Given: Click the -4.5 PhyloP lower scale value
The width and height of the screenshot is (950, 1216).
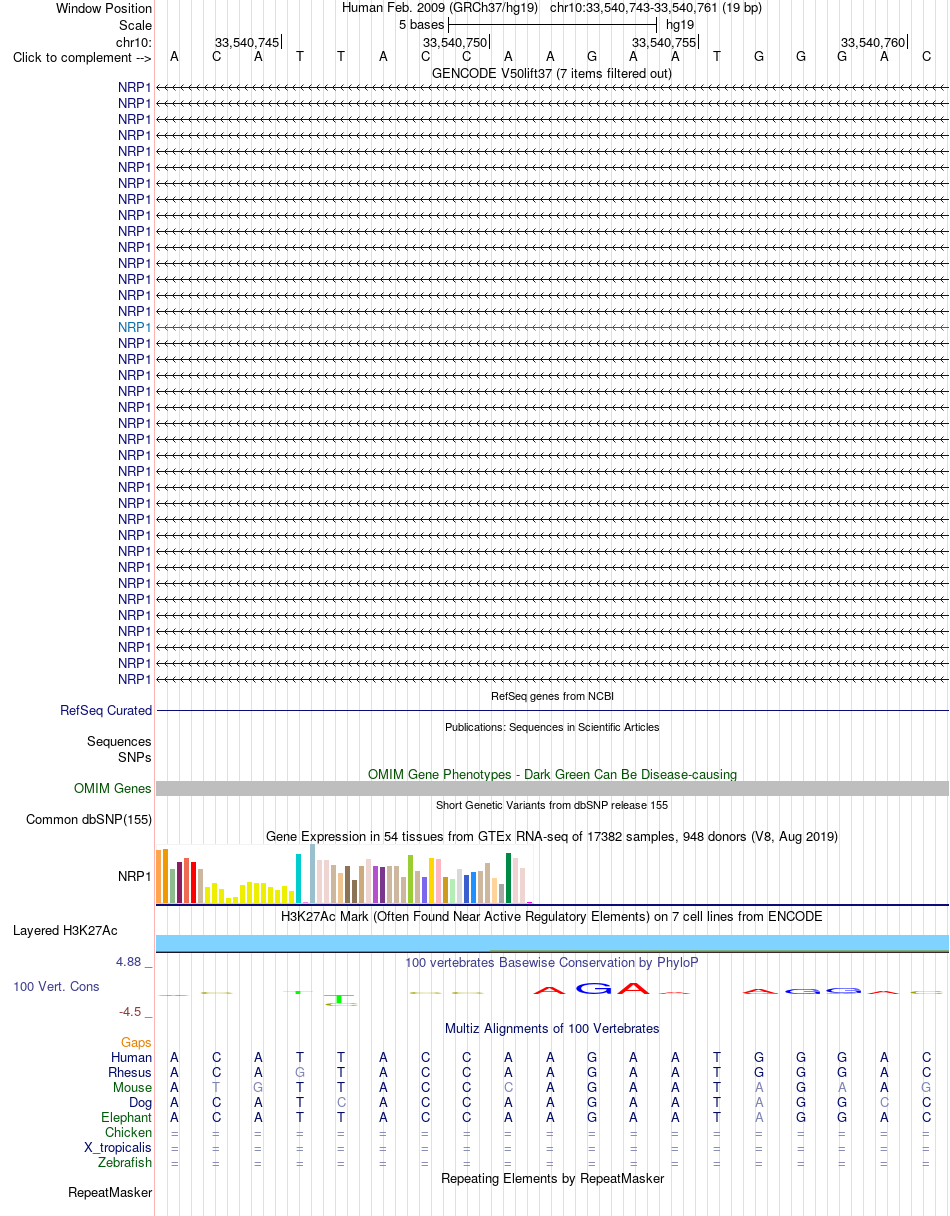Looking at the screenshot, I should tap(131, 1011).
